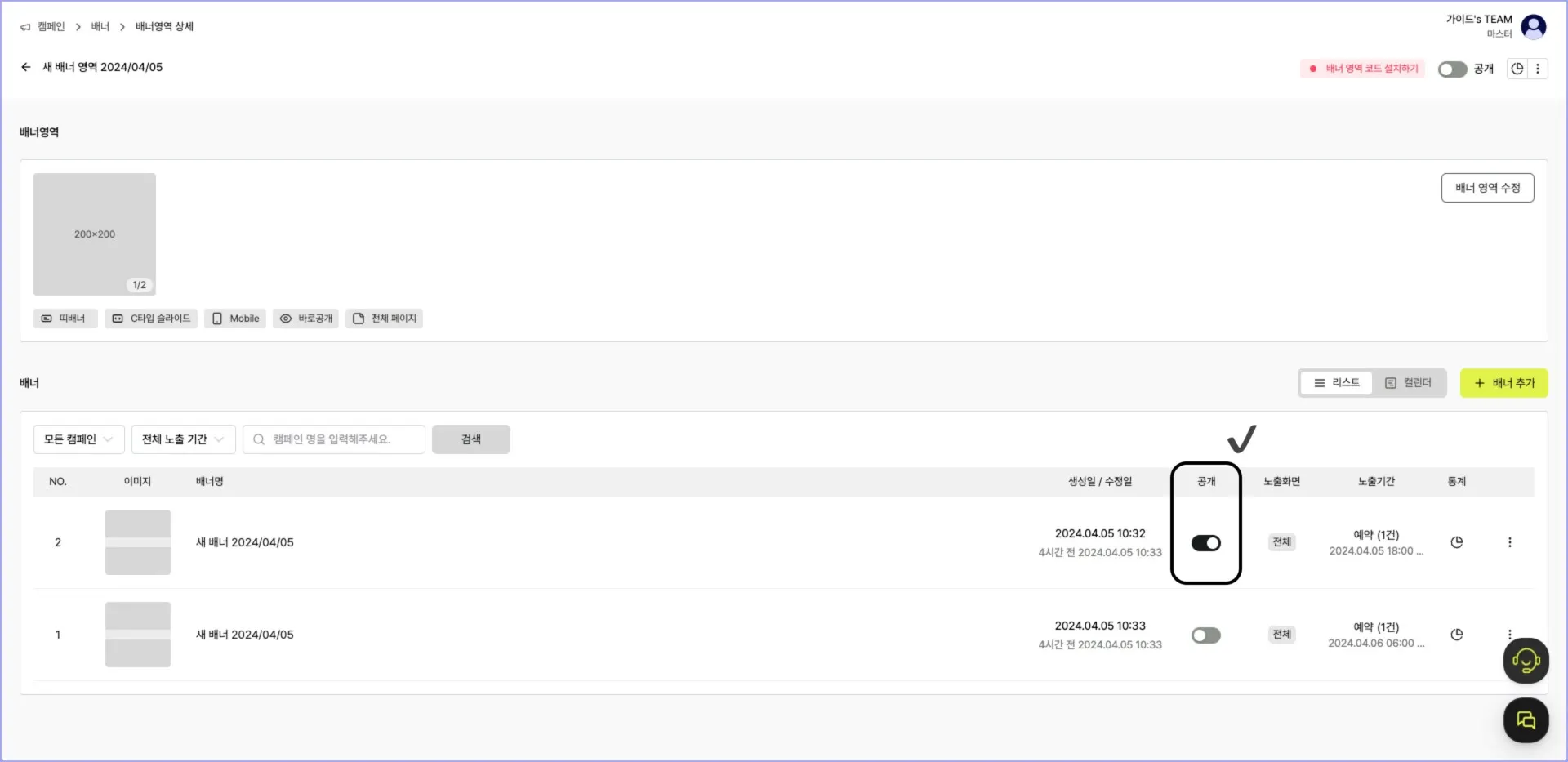Open the chat bubble widget
Viewport: 1568px width, 762px height.
tap(1526, 720)
